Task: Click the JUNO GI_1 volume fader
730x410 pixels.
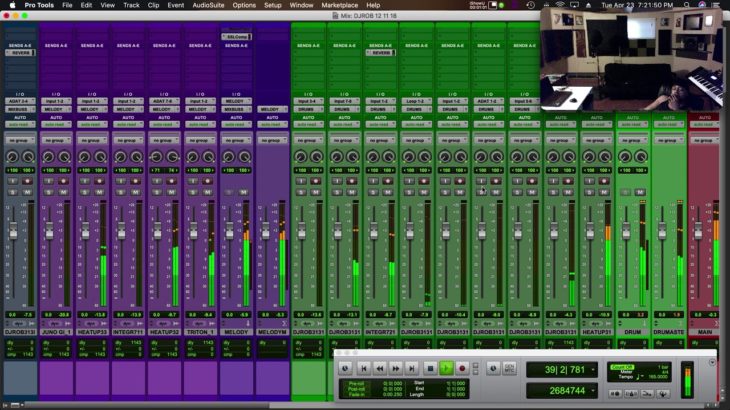Action: (x=49, y=230)
